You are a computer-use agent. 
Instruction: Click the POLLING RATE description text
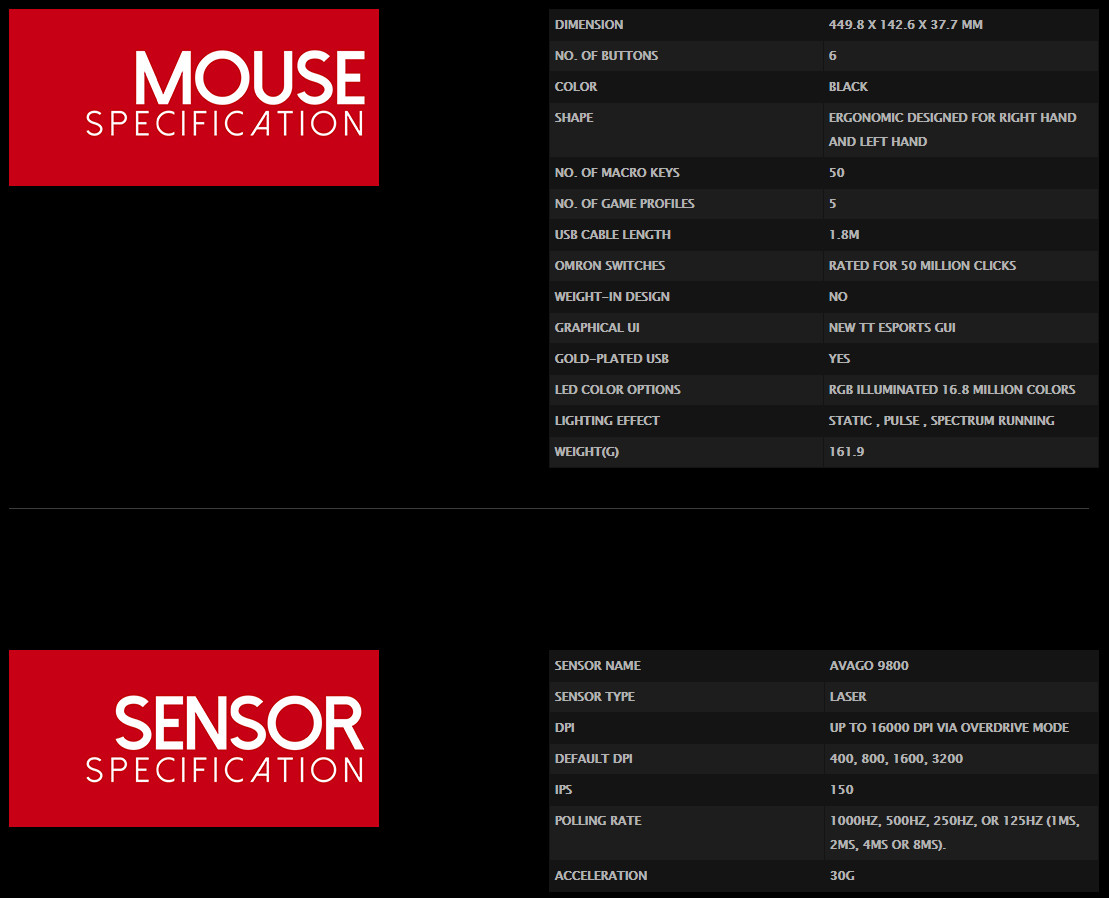(x=954, y=833)
